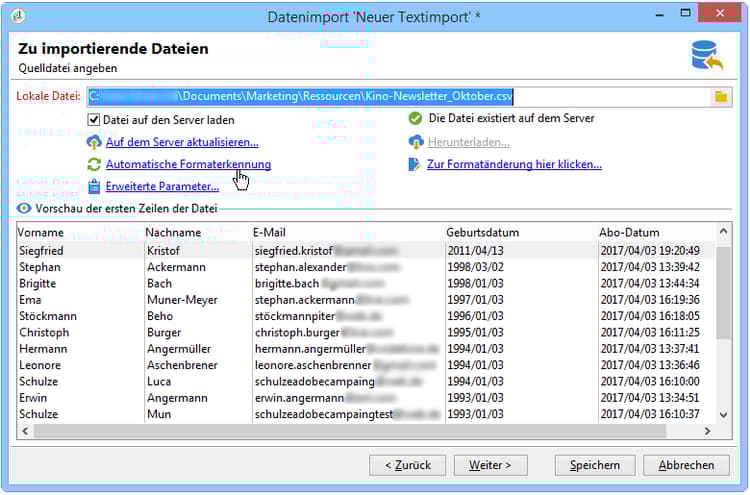This screenshot has height=495, width=750.
Task: Open 'Auf dem Server aktualisieren...' link
Action: pyautogui.click(x=182, y=142)
